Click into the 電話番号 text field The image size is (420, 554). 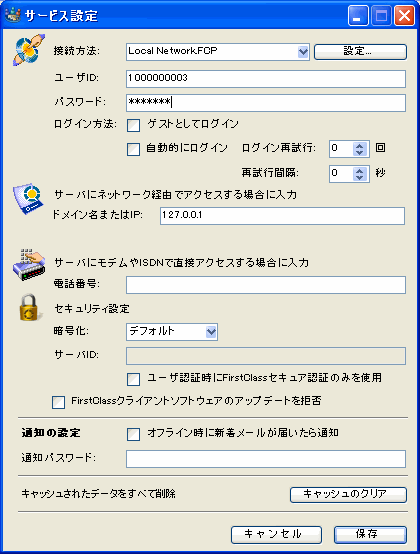266,285
